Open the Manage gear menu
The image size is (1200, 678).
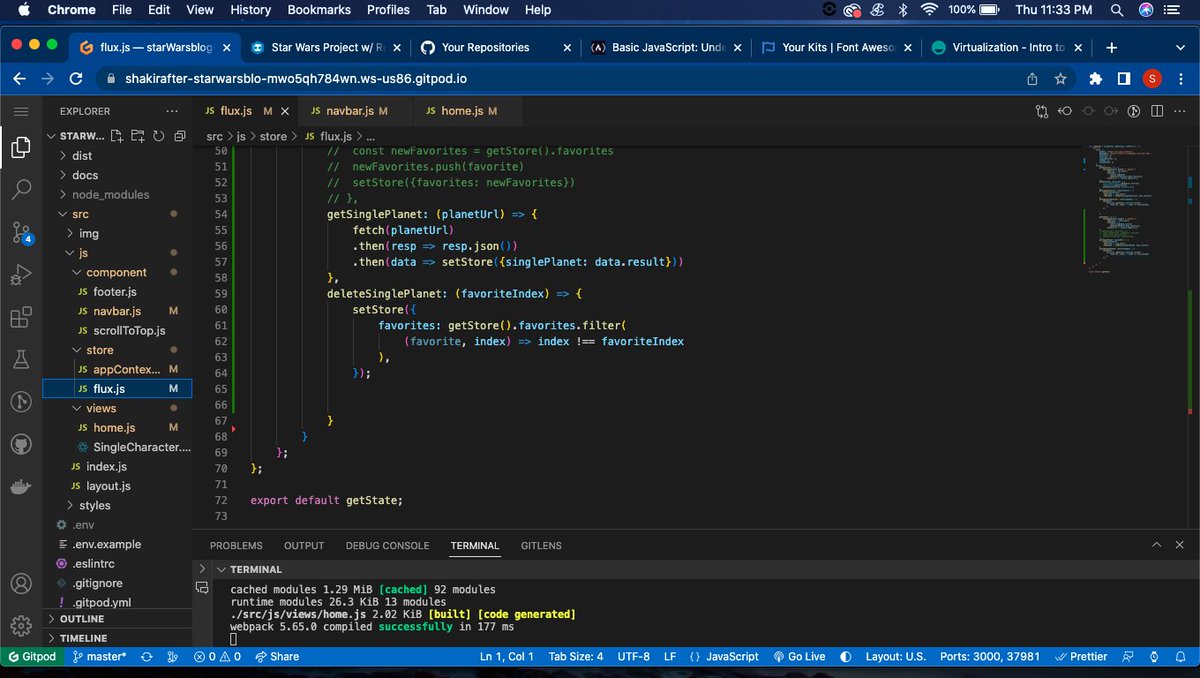tap(21, 626)
